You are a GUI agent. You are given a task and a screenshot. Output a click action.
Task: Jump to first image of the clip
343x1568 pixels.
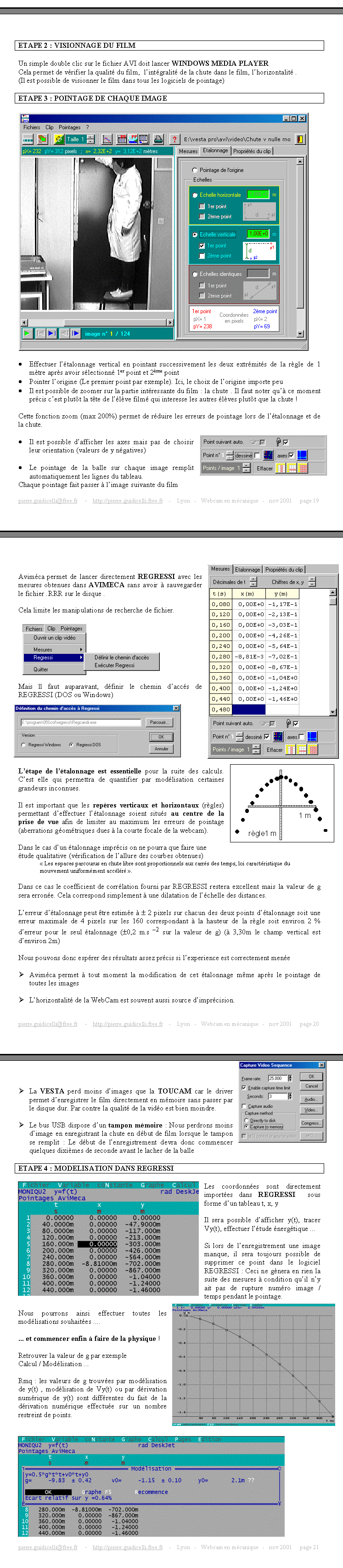40,333
